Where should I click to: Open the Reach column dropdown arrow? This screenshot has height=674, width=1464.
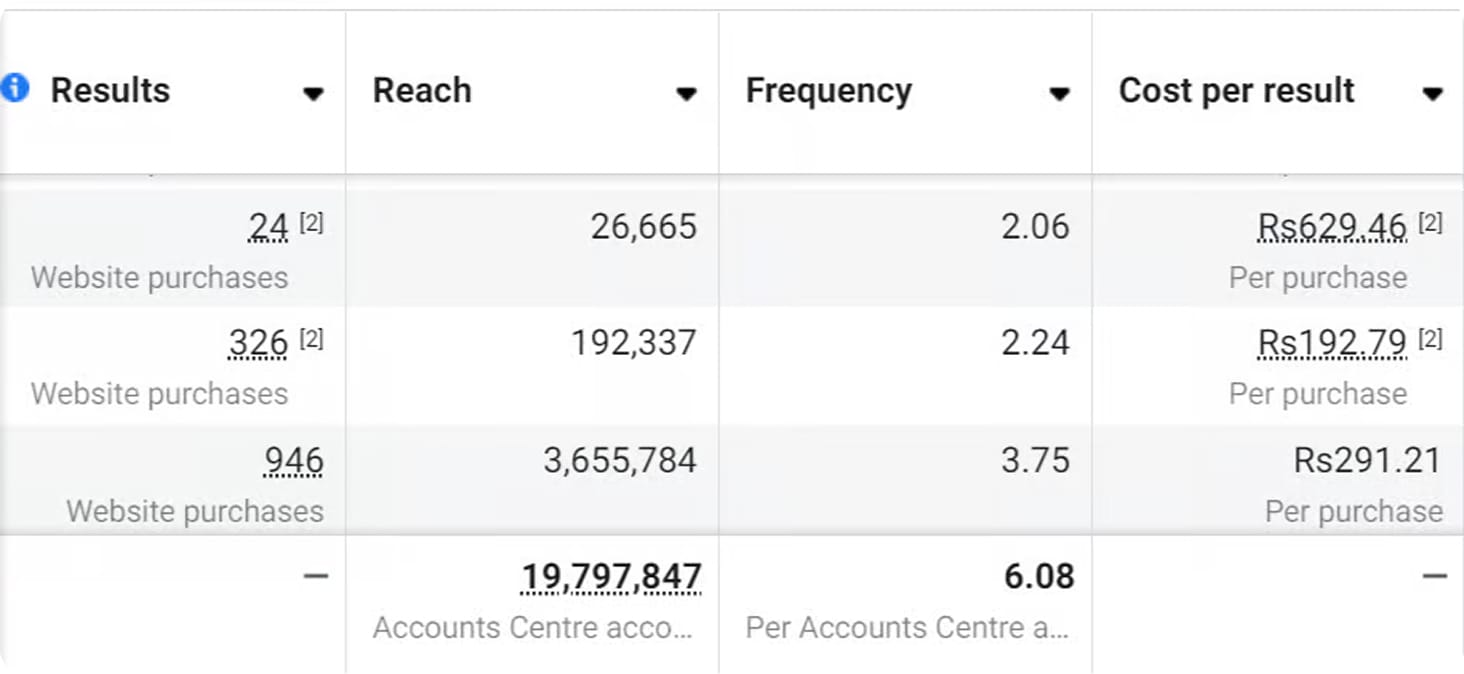[686, 94]
